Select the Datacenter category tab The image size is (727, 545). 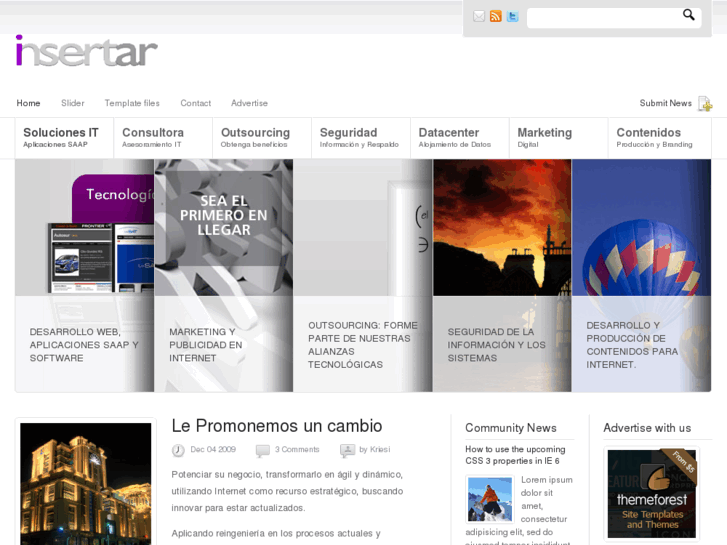click(x=460, y=138)
